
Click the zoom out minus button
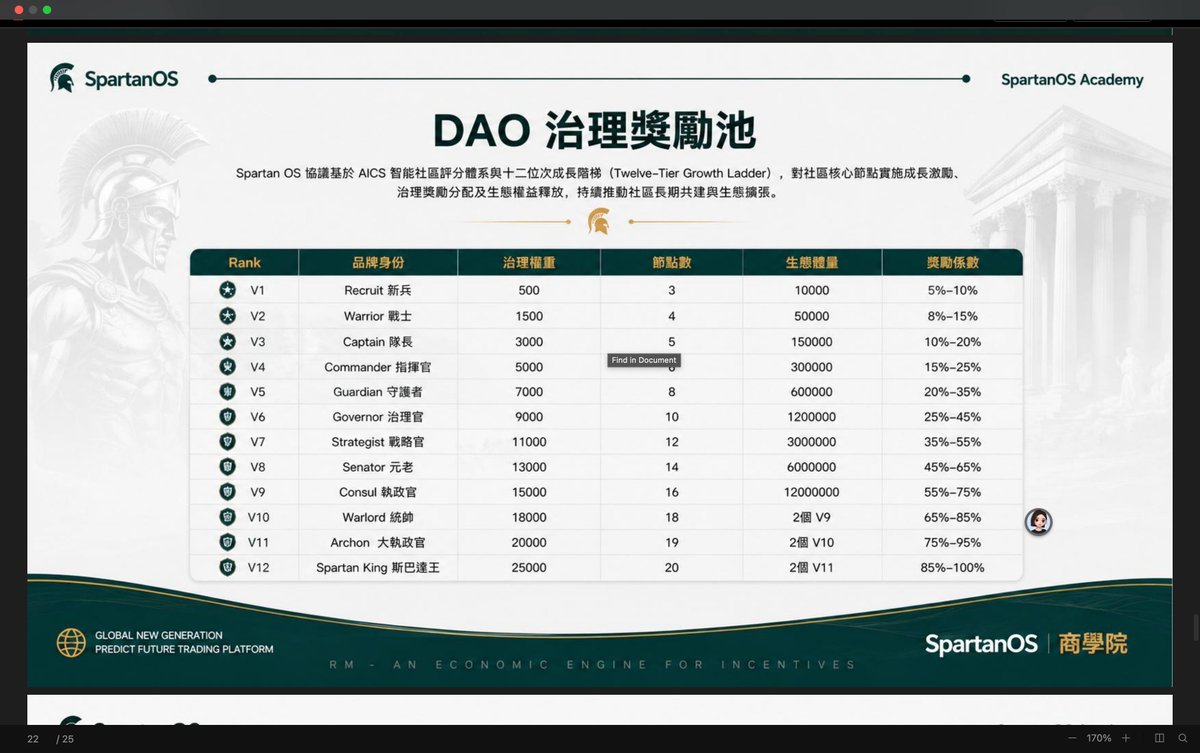point(1072,738)
